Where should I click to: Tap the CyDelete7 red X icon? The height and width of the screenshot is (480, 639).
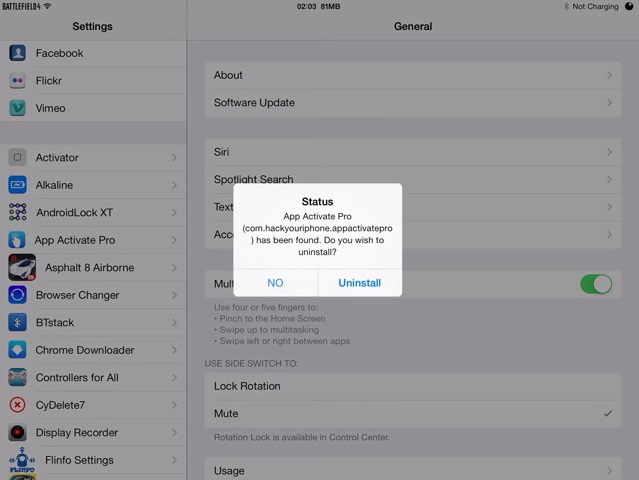click(x=18, y=405)
